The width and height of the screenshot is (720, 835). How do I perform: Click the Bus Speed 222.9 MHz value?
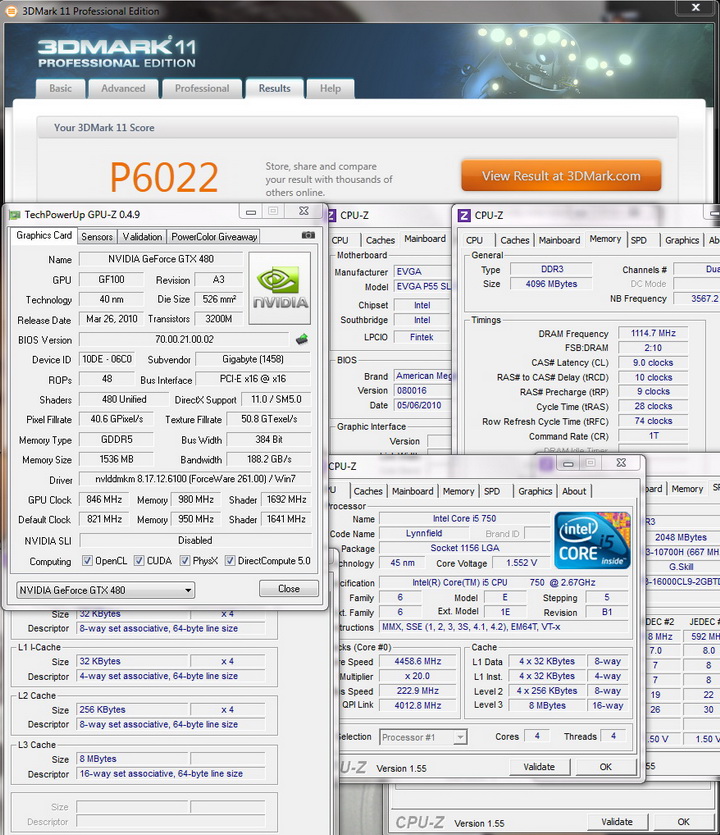(x=418, y=691)
